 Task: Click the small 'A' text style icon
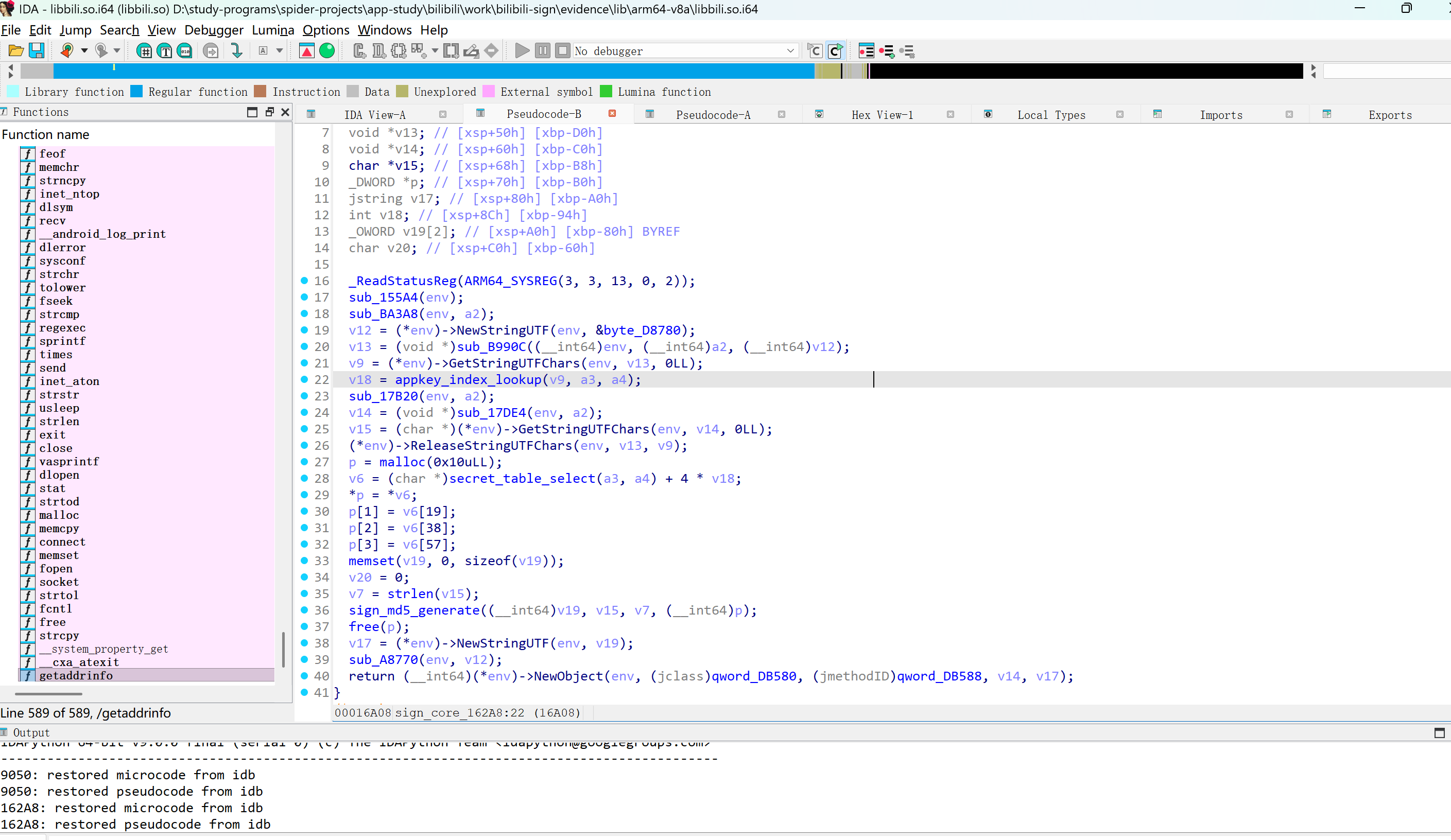[263, 50]
